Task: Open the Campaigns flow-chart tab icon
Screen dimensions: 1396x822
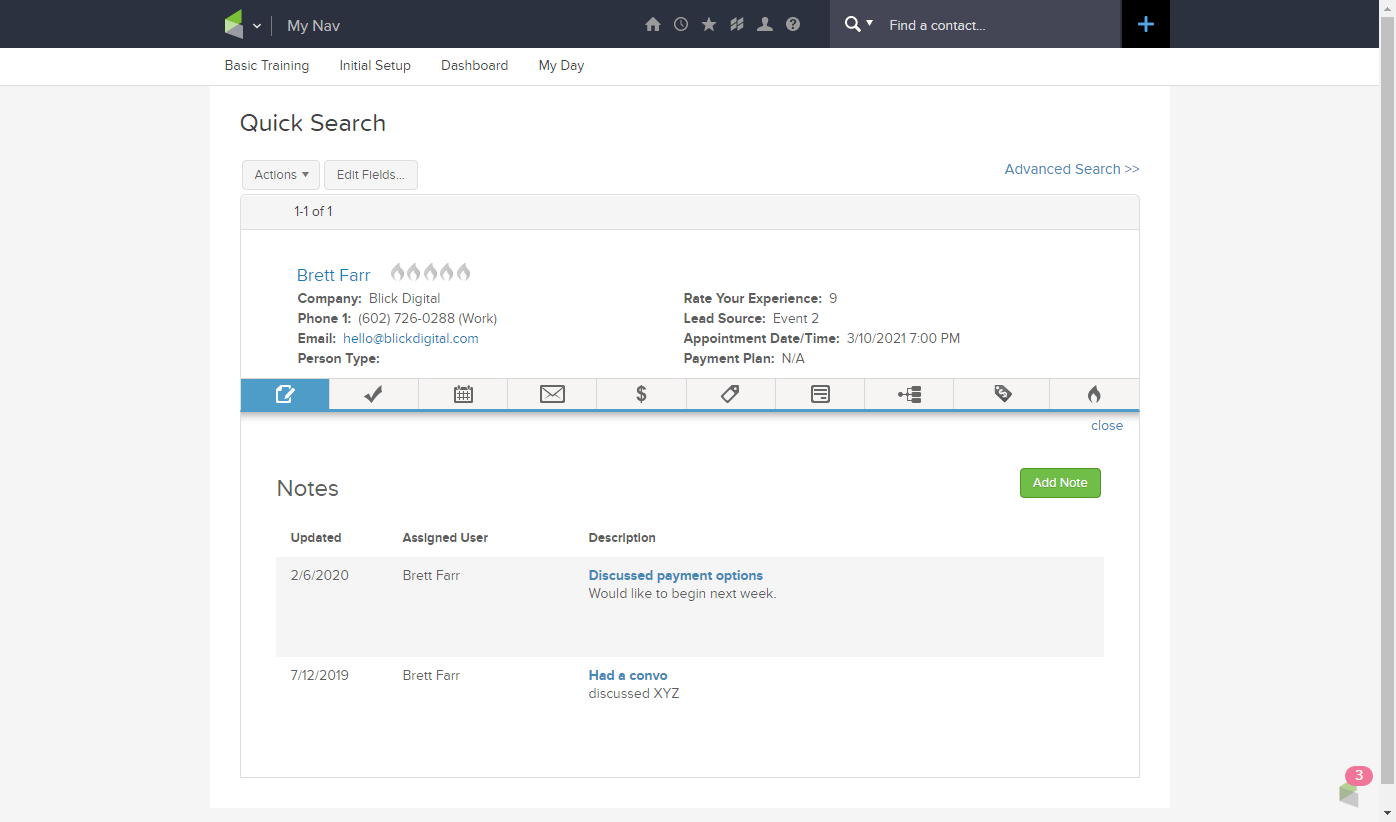Action: pos(909,394)
